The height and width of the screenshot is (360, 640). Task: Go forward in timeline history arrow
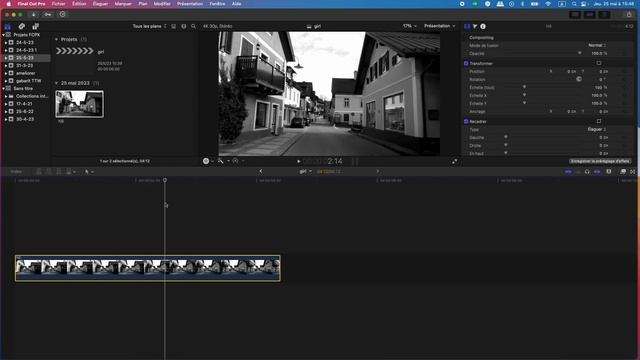coord(378,171)
